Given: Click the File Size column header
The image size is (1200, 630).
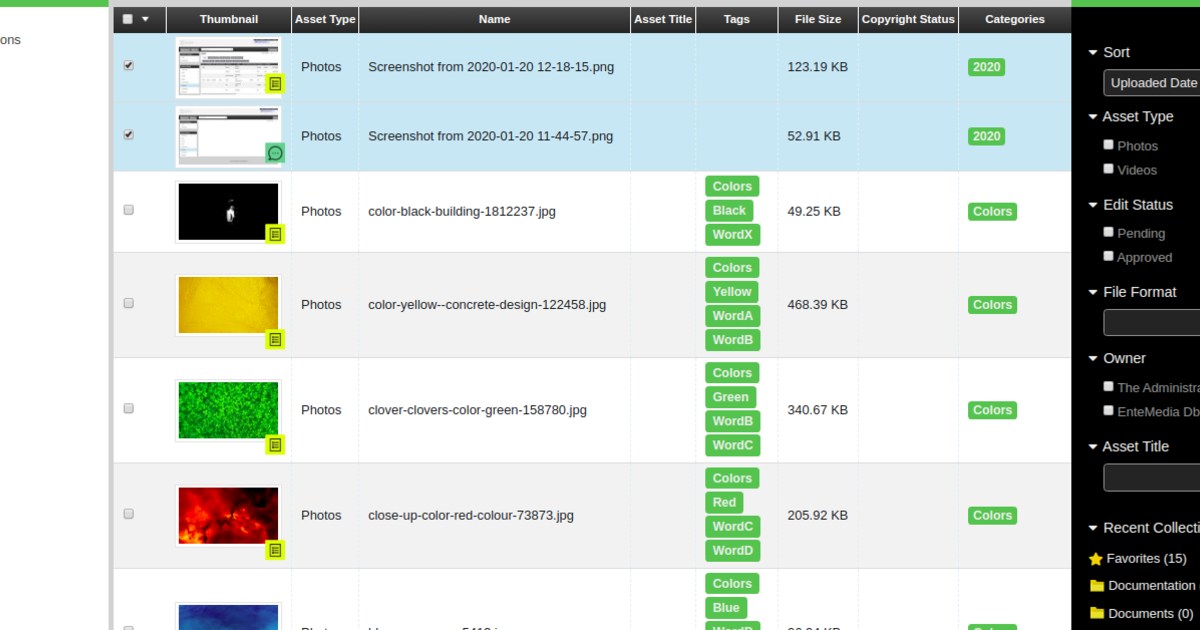Looking at the screenshot, I should point(818,19).
